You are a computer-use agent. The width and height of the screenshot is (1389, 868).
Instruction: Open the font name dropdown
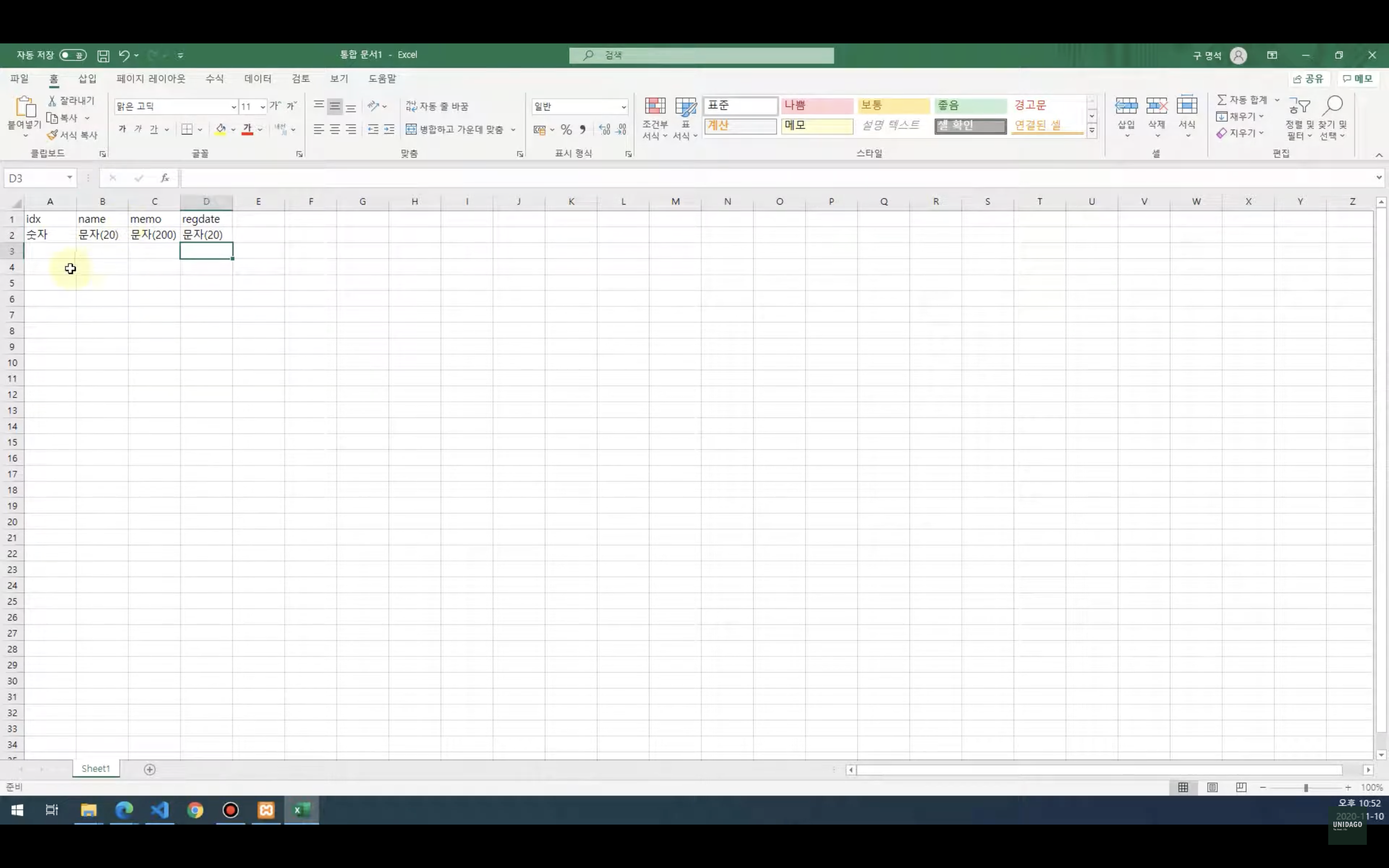pyautogui.click(x=233, y=107)
